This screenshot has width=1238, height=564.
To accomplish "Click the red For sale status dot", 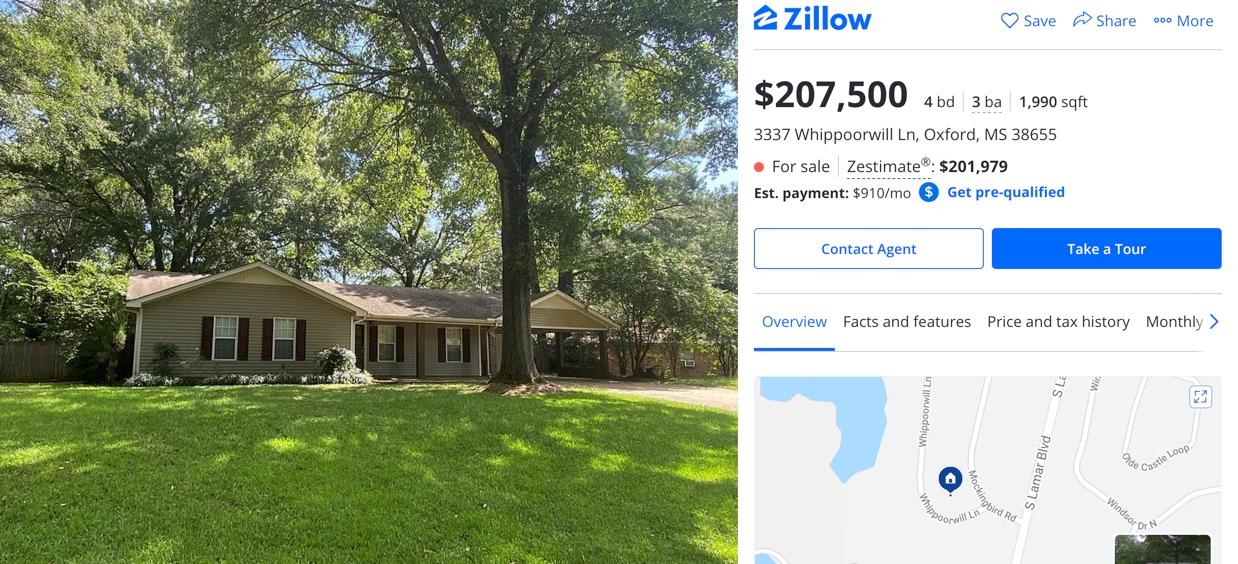I will click(759, 167).
